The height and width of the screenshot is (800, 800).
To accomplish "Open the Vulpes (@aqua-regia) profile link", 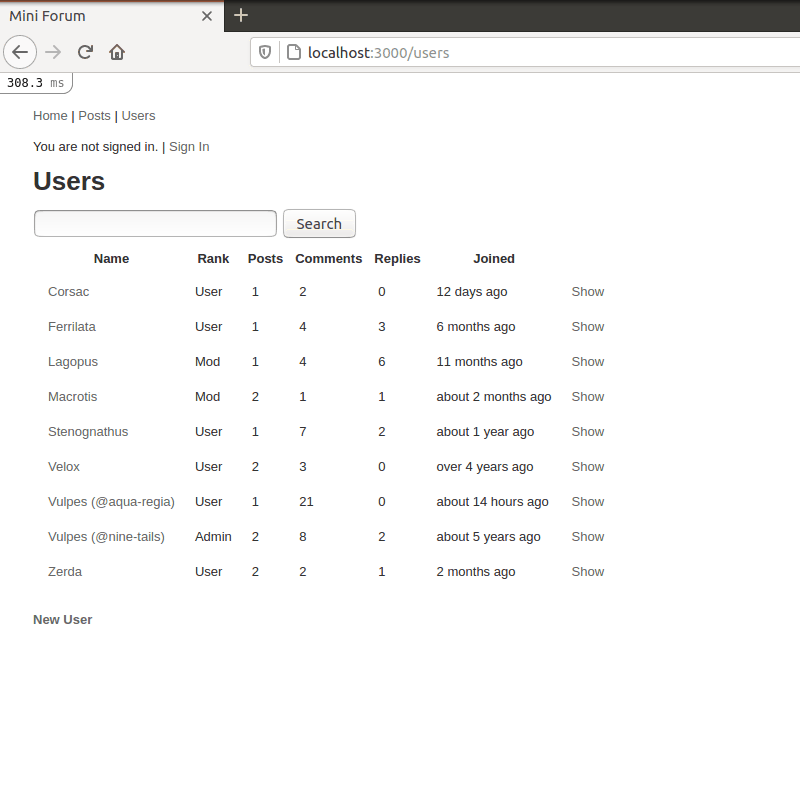I will pyautogui.click(x=111, y=502).
